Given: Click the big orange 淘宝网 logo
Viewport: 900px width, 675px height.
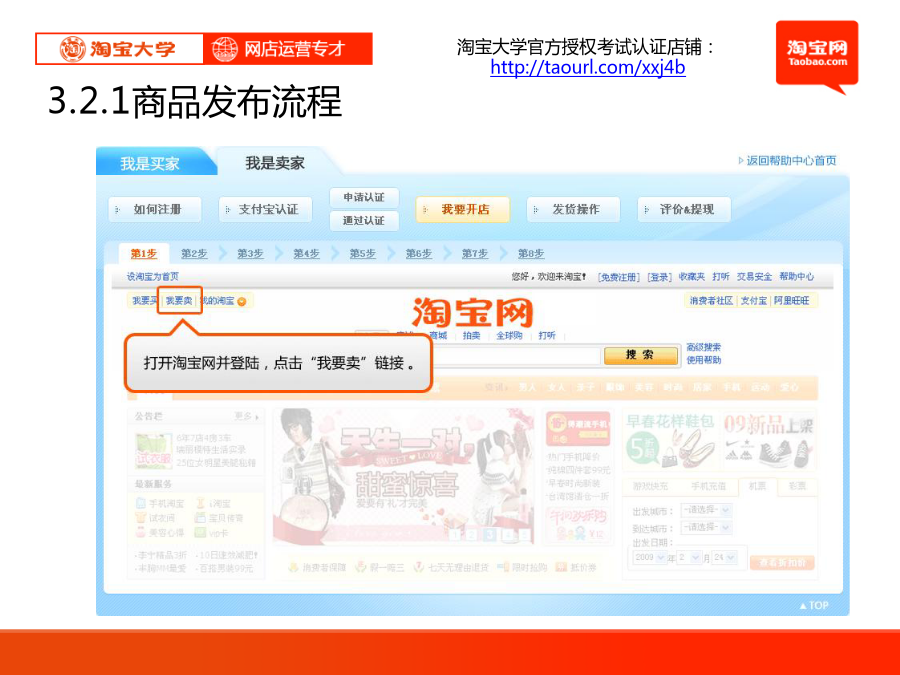Looking at the screenshot, I should (x=473, y=312).
